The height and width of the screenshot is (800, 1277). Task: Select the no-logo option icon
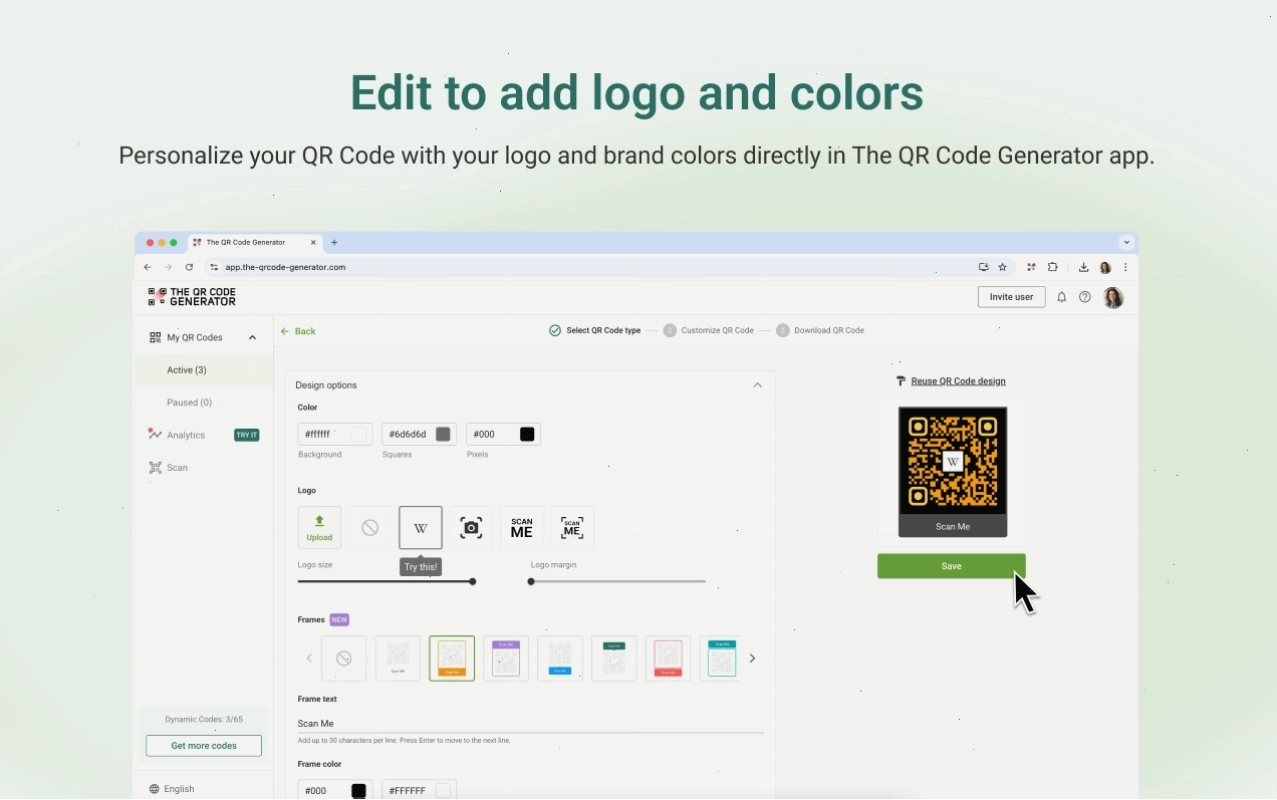pos(370,527)
